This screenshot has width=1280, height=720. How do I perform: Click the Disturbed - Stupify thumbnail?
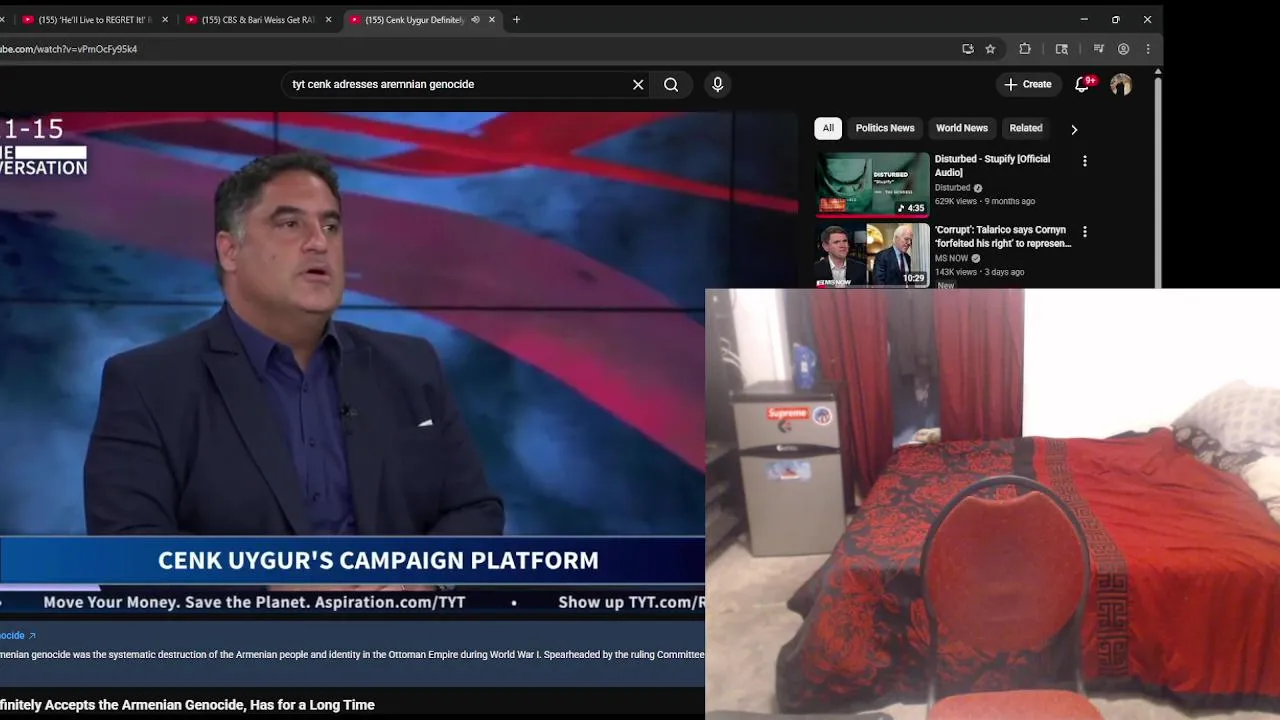point(873,184)
